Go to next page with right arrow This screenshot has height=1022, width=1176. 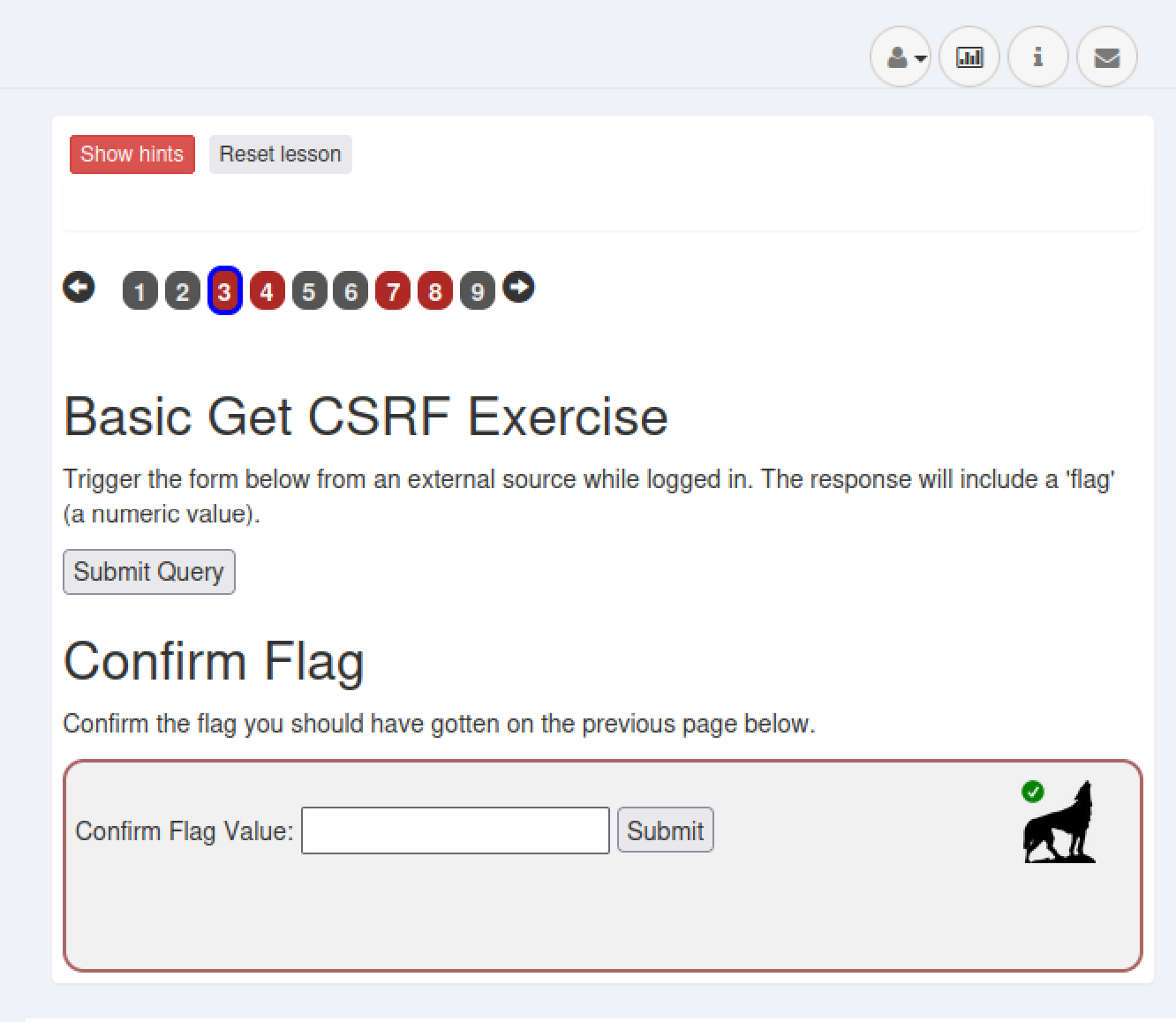click(518, 287)
